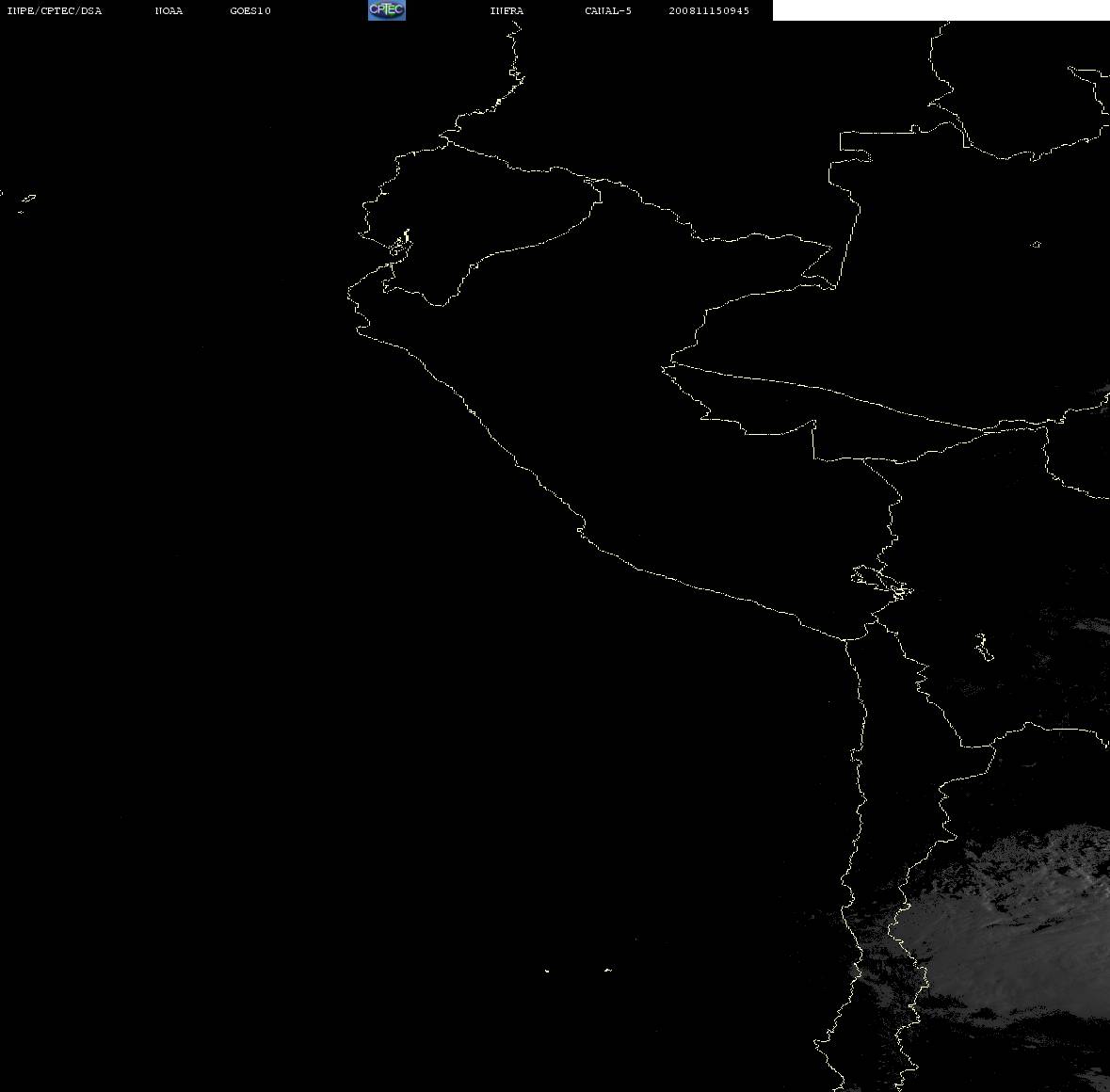Click the large gray cloud mass over Argentina
Image resolution: width=1110 pixels, height=1092 pixels.
(x=1012, y=927)
